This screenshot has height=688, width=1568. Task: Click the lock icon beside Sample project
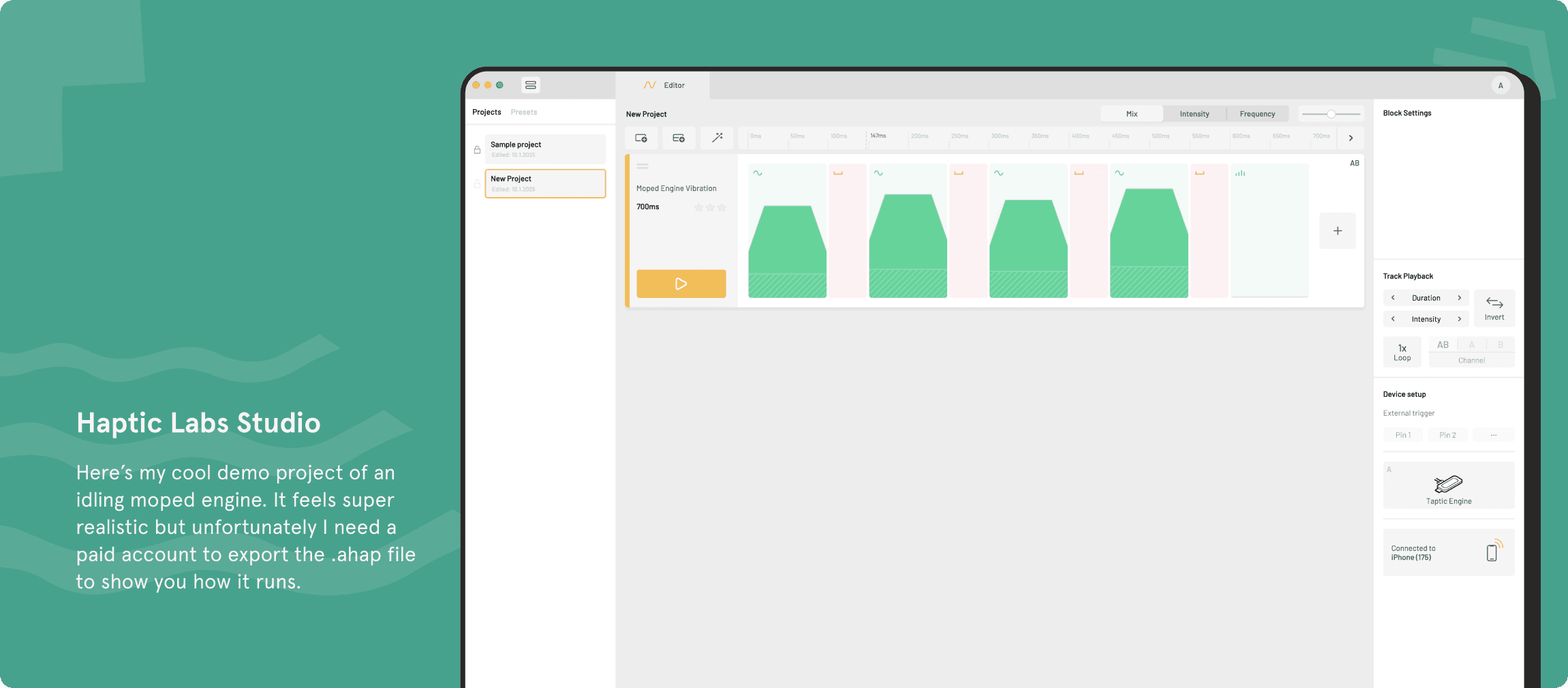477,149
